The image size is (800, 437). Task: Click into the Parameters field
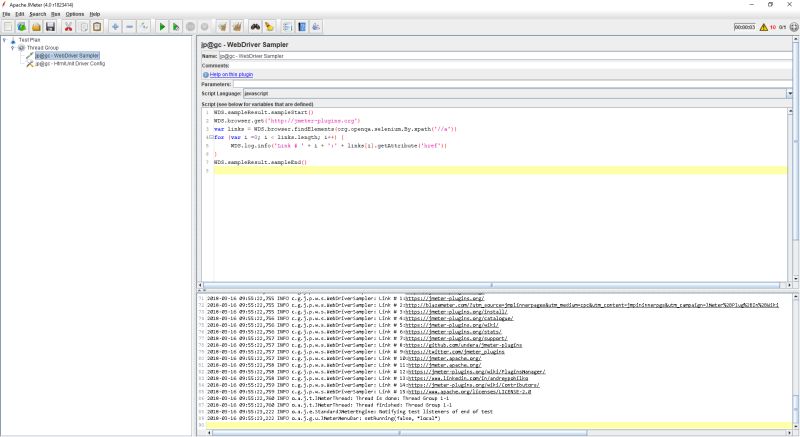(x=512, y=84)
